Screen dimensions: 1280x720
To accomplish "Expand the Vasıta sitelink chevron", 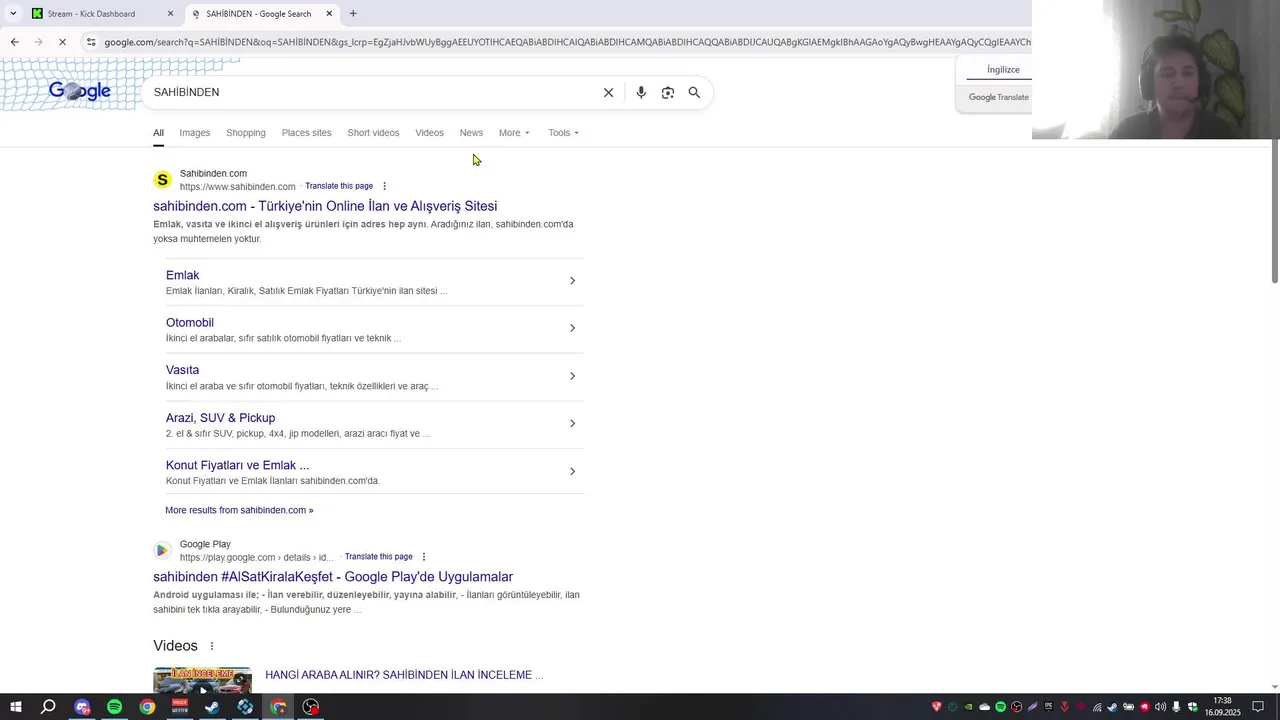I will coord(572,376).
